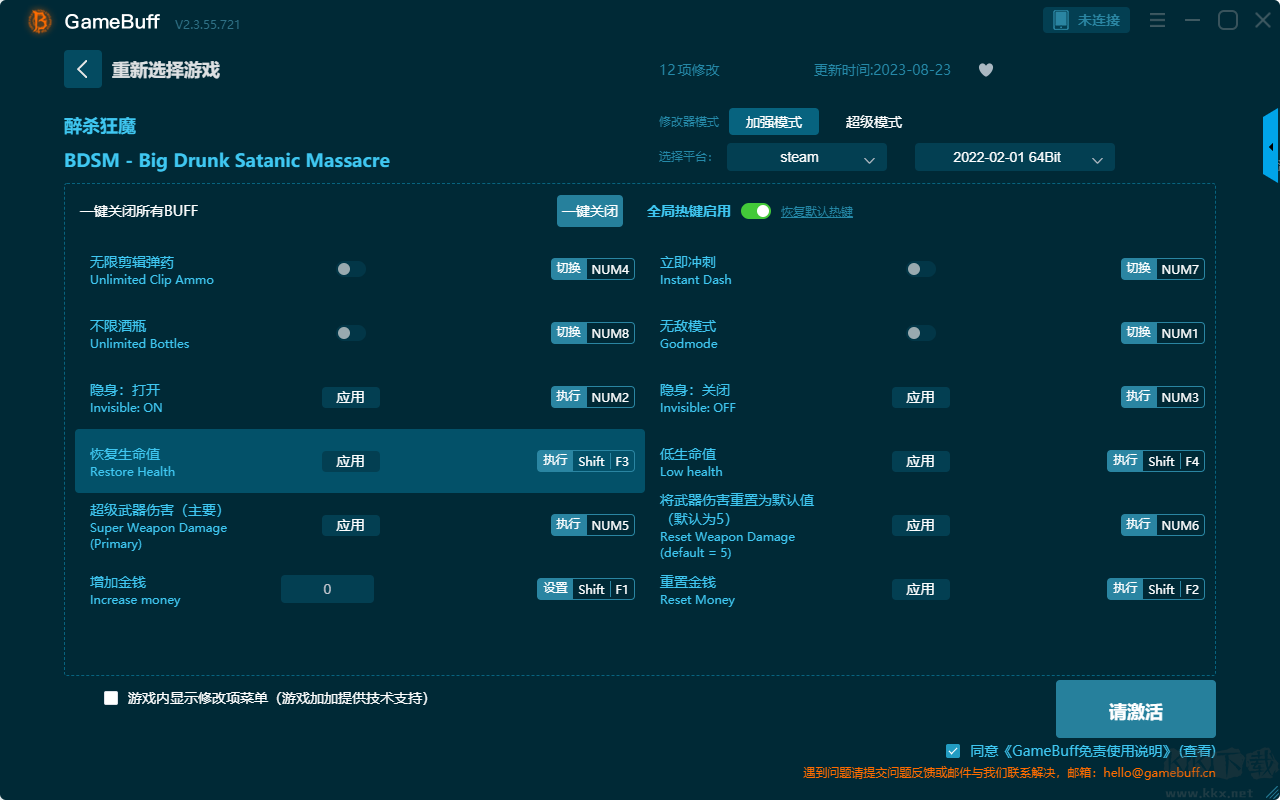The width and height of the screenshot is (1280, 800).
Task: Switch to the 超级模式 mode tab
Action: (x=874, y=122)
